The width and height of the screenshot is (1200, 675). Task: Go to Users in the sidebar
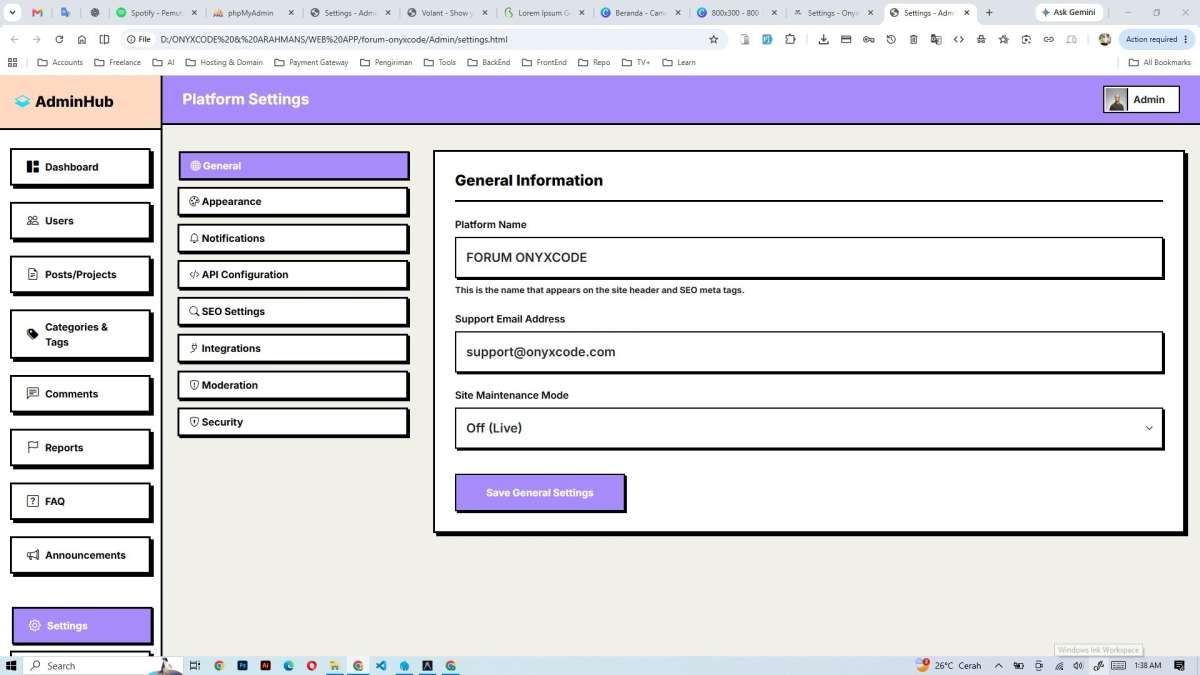point(80,221)
